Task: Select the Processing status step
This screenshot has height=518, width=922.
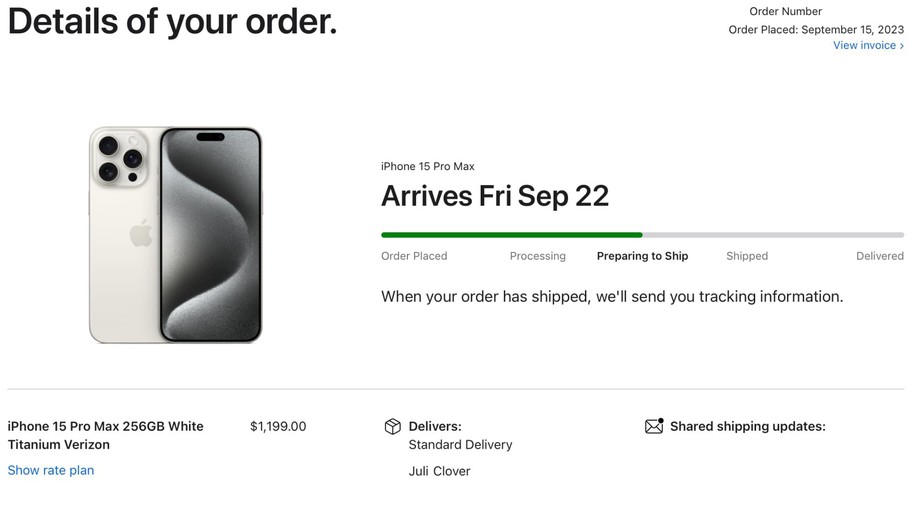Action: coord(537,256)
